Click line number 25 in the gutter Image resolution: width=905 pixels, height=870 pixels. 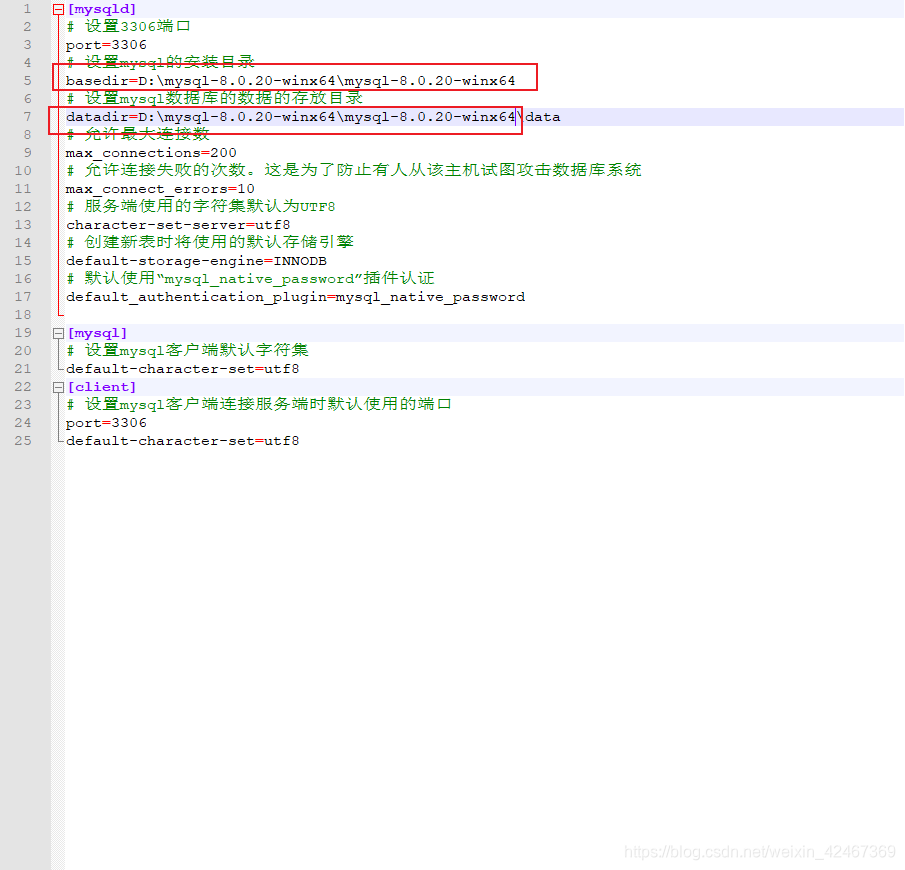[x=23, y=440]
